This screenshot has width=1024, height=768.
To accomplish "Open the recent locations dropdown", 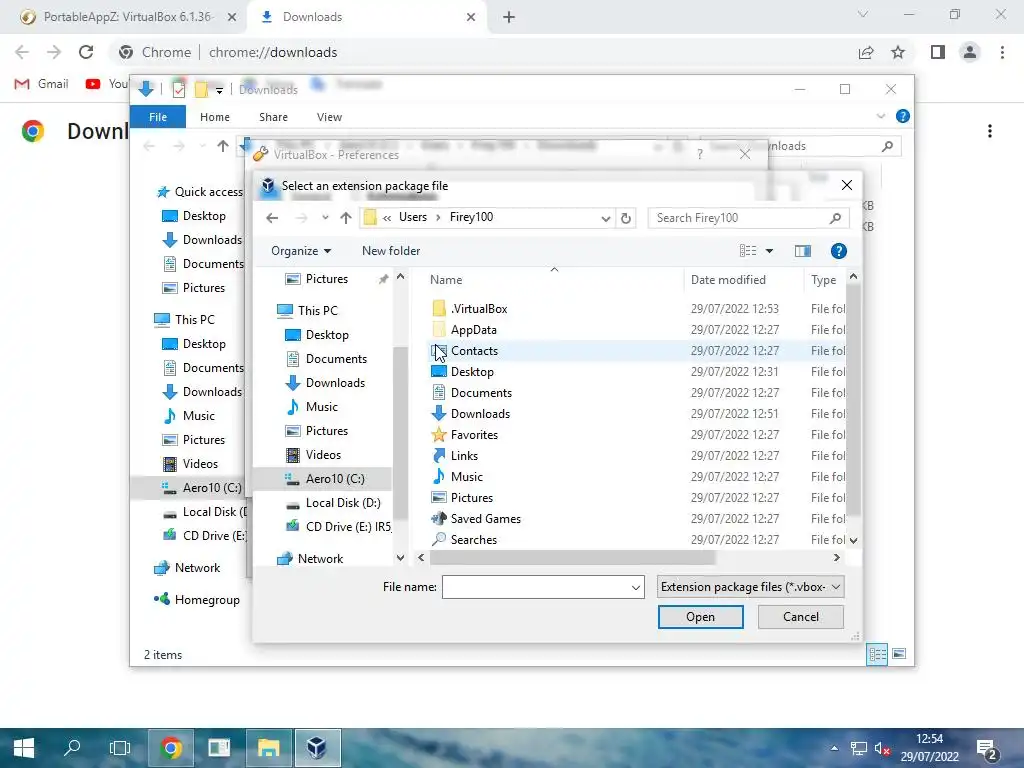I will click(x=325, y=218).
